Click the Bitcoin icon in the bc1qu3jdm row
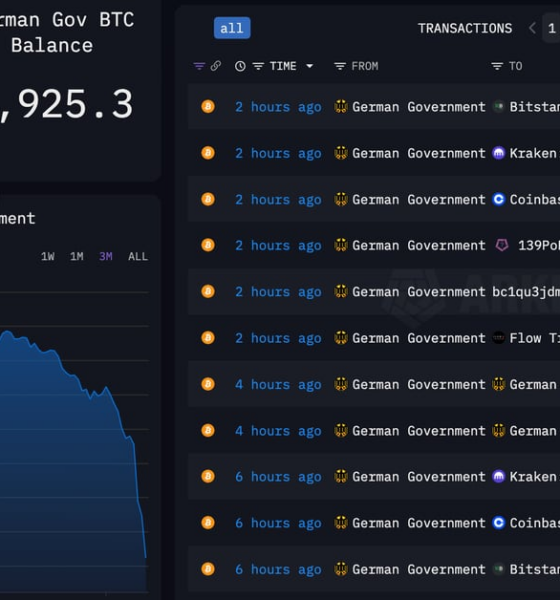 [208, 292]
